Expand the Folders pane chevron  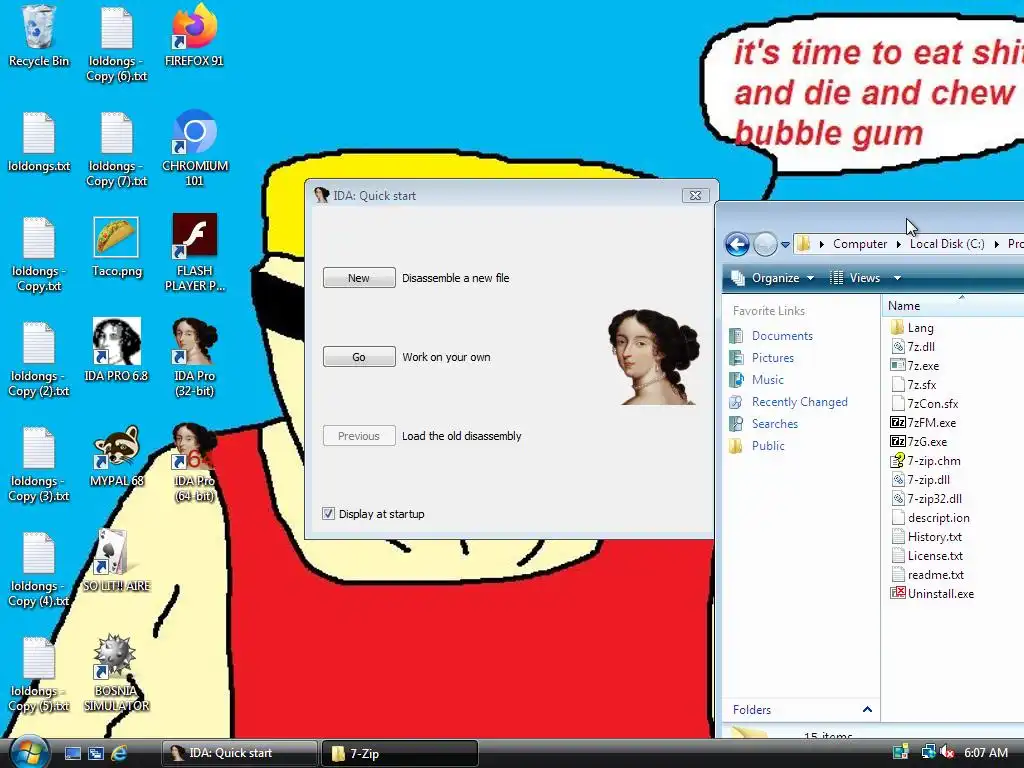pyautogui.click(x=867, y=710)
